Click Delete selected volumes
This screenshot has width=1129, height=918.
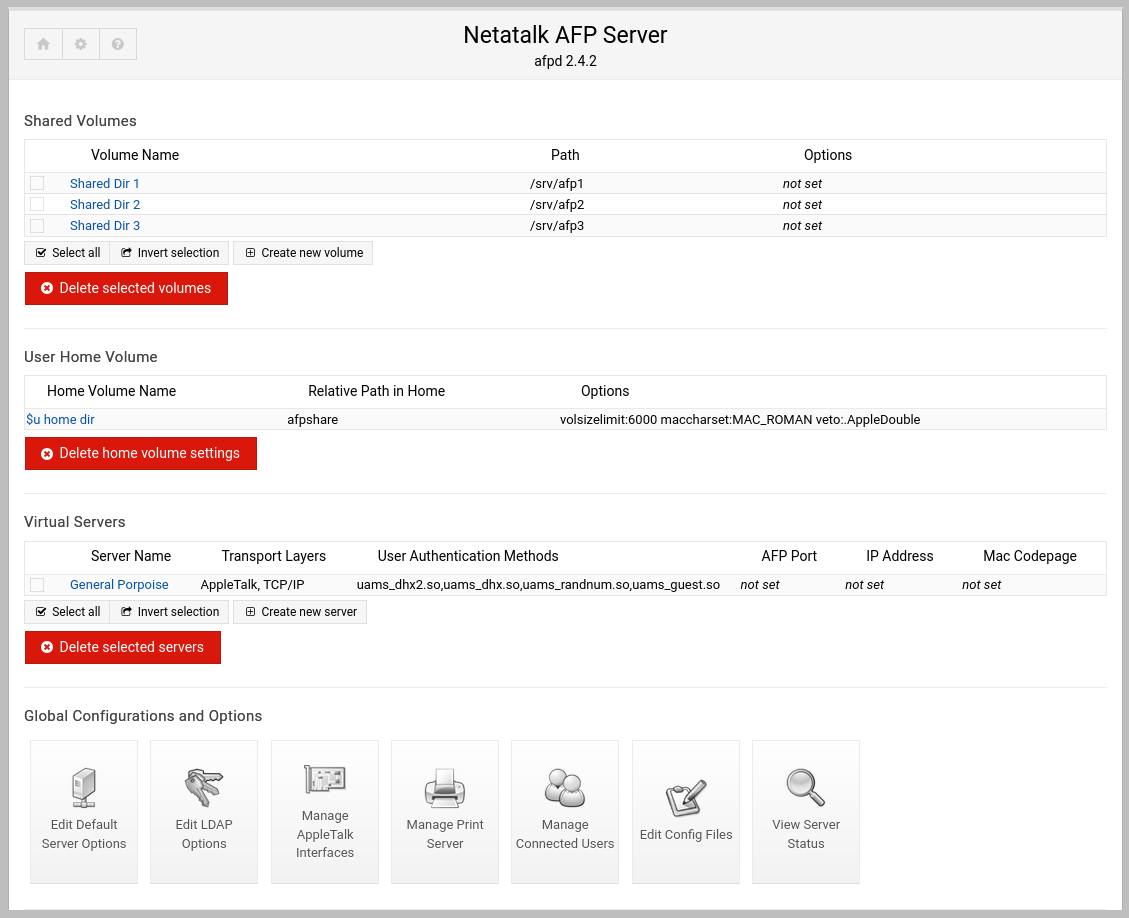(126, 288)
